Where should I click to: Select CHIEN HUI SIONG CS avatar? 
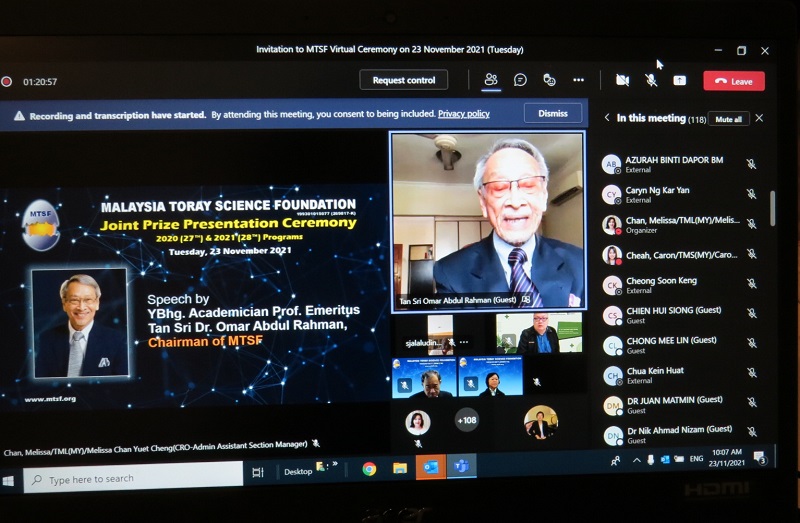pyautogui.click(x=612, y=315)
